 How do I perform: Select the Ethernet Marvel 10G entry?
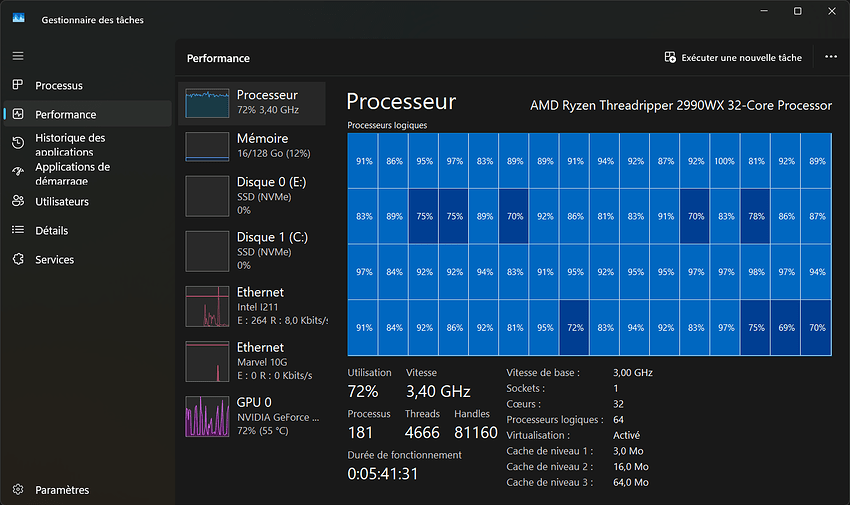pyautogui.click(x=252, y=361)
